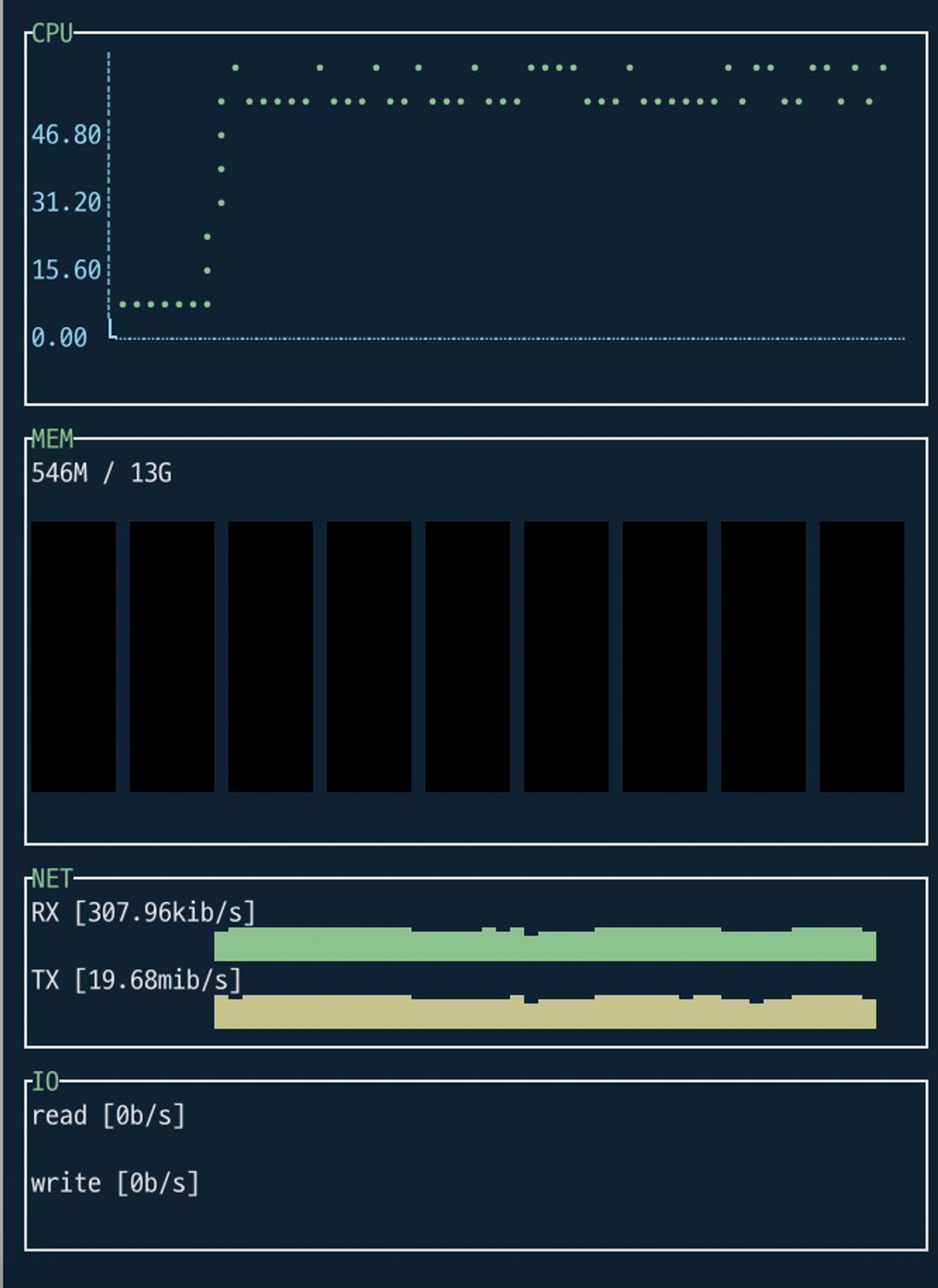This screenshot has width=938, height=1288.
Task: Click the NET panel title label
Action: [52, 878]
